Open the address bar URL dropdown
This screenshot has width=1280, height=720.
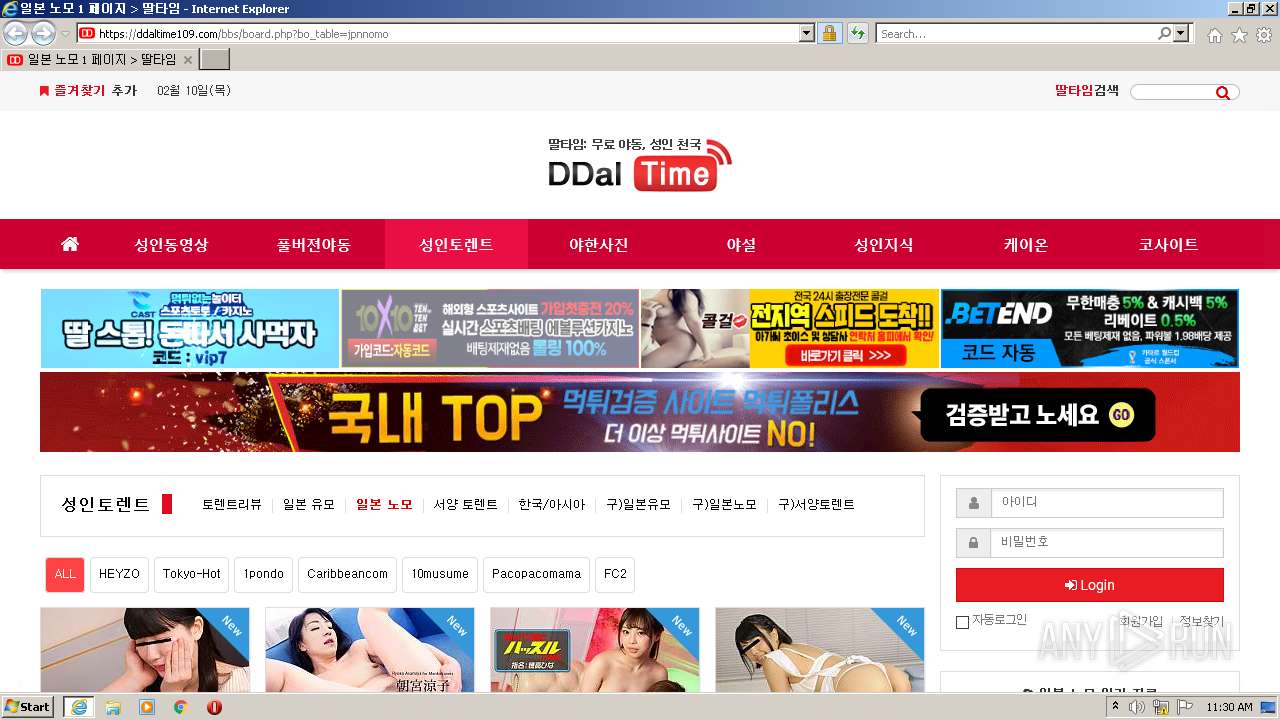807,33
